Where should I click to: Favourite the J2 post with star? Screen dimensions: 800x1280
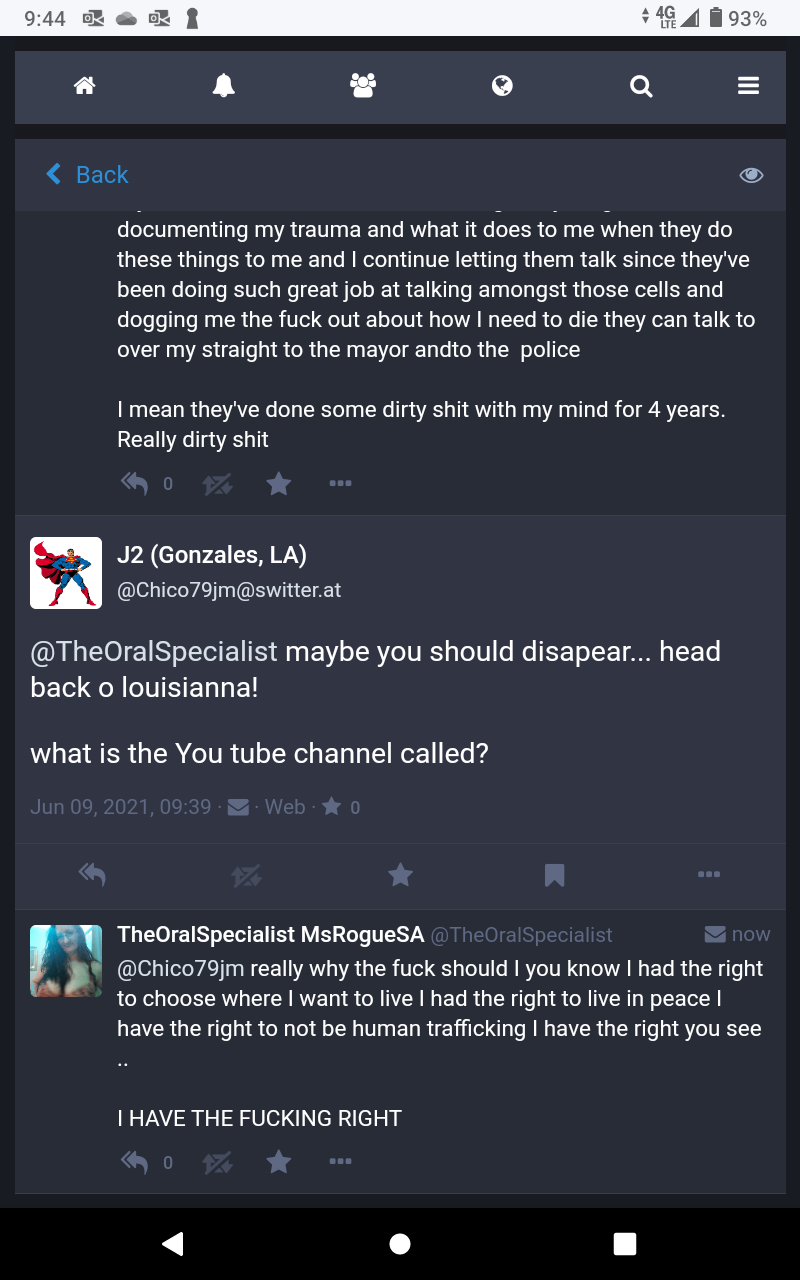400,875
